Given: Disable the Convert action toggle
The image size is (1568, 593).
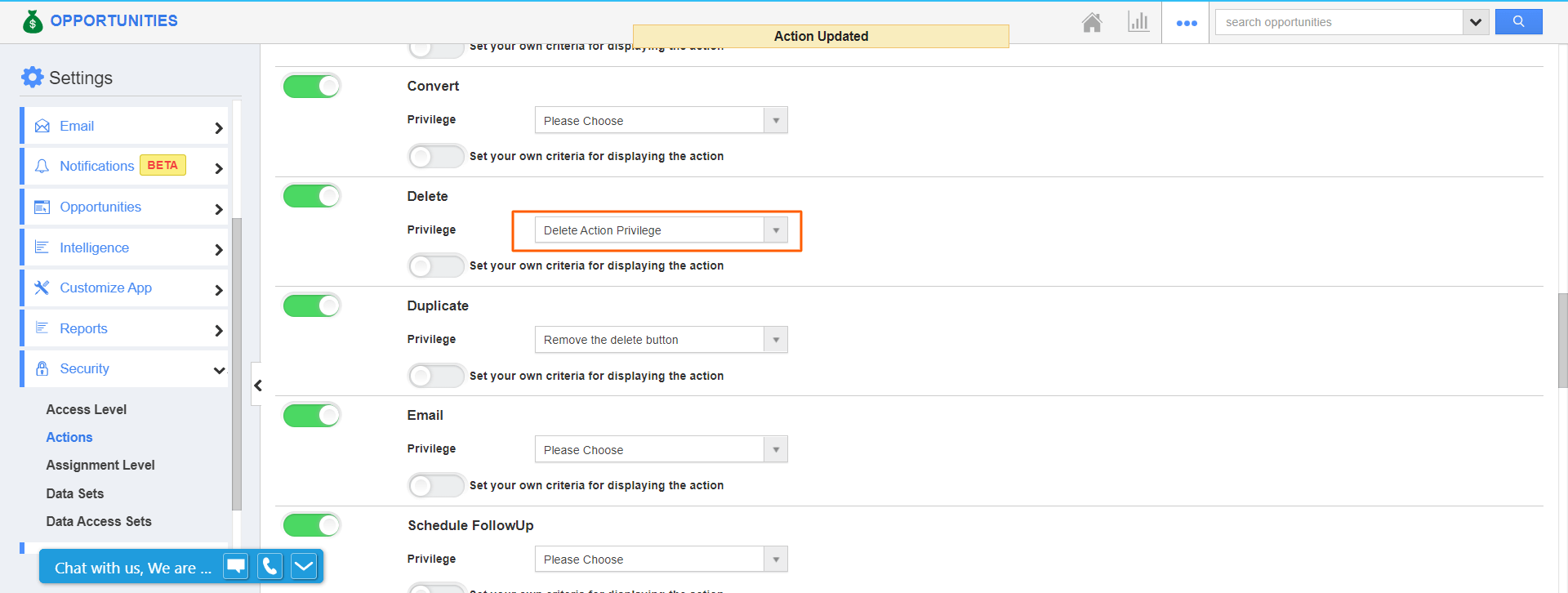Looking at the screenshot, I should (311, 86).
